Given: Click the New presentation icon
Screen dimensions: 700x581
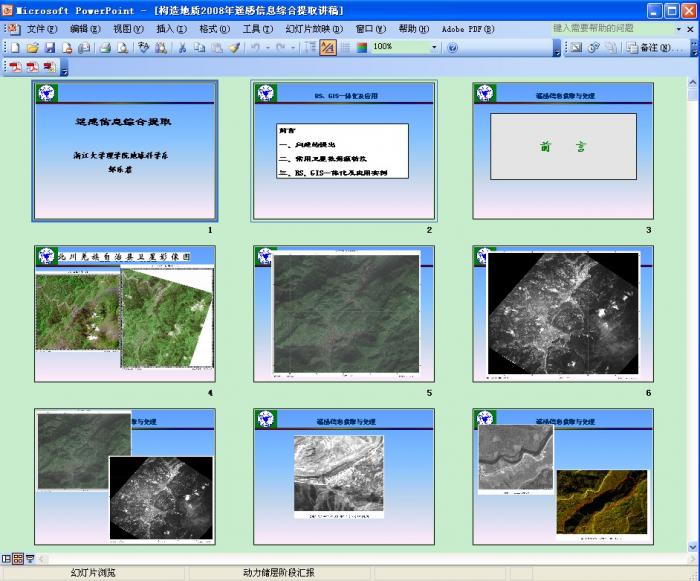Looking at the screenshot, I should [x=17, y=47].
